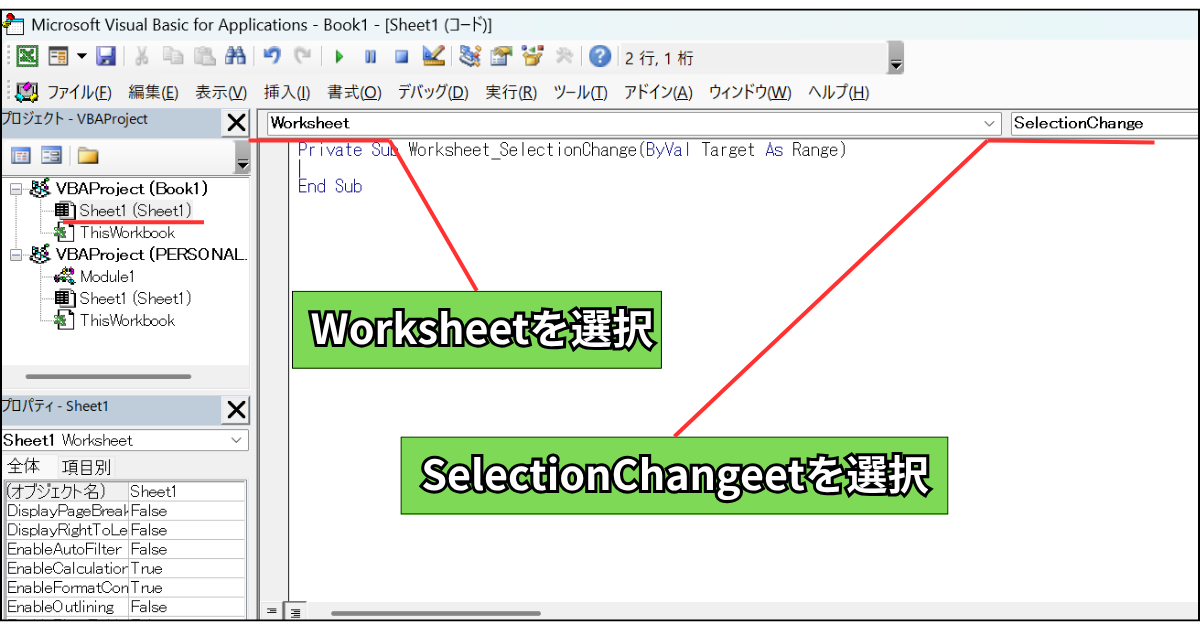The width and height of the screenshot is (1200, 630).
Task: Open VBA Help with the question mark icon
Action: coord(600,57)
